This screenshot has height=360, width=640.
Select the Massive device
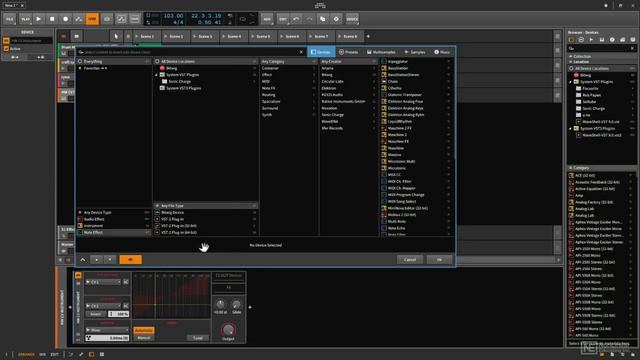[416, 155]
